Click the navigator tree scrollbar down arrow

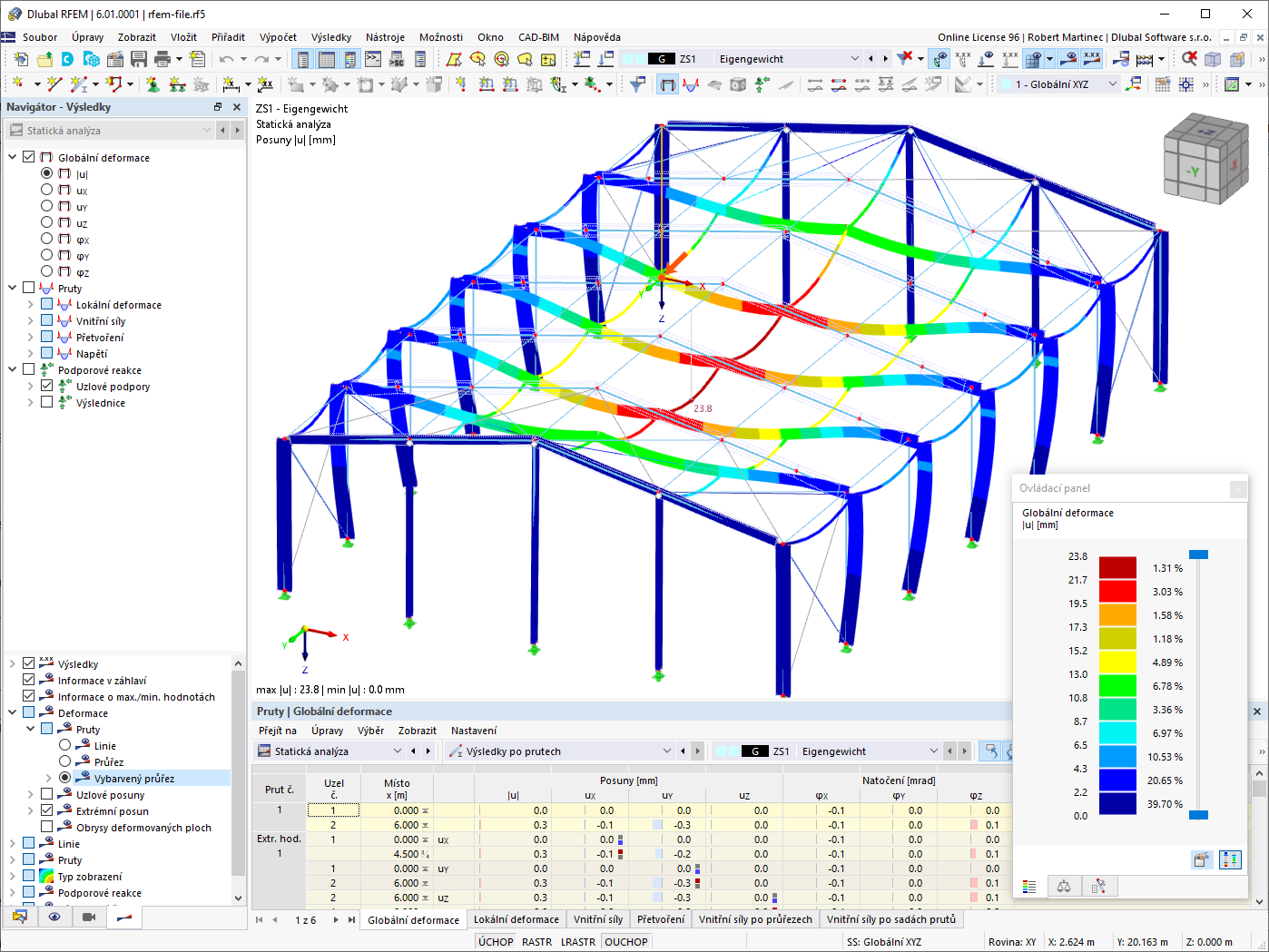238,898
